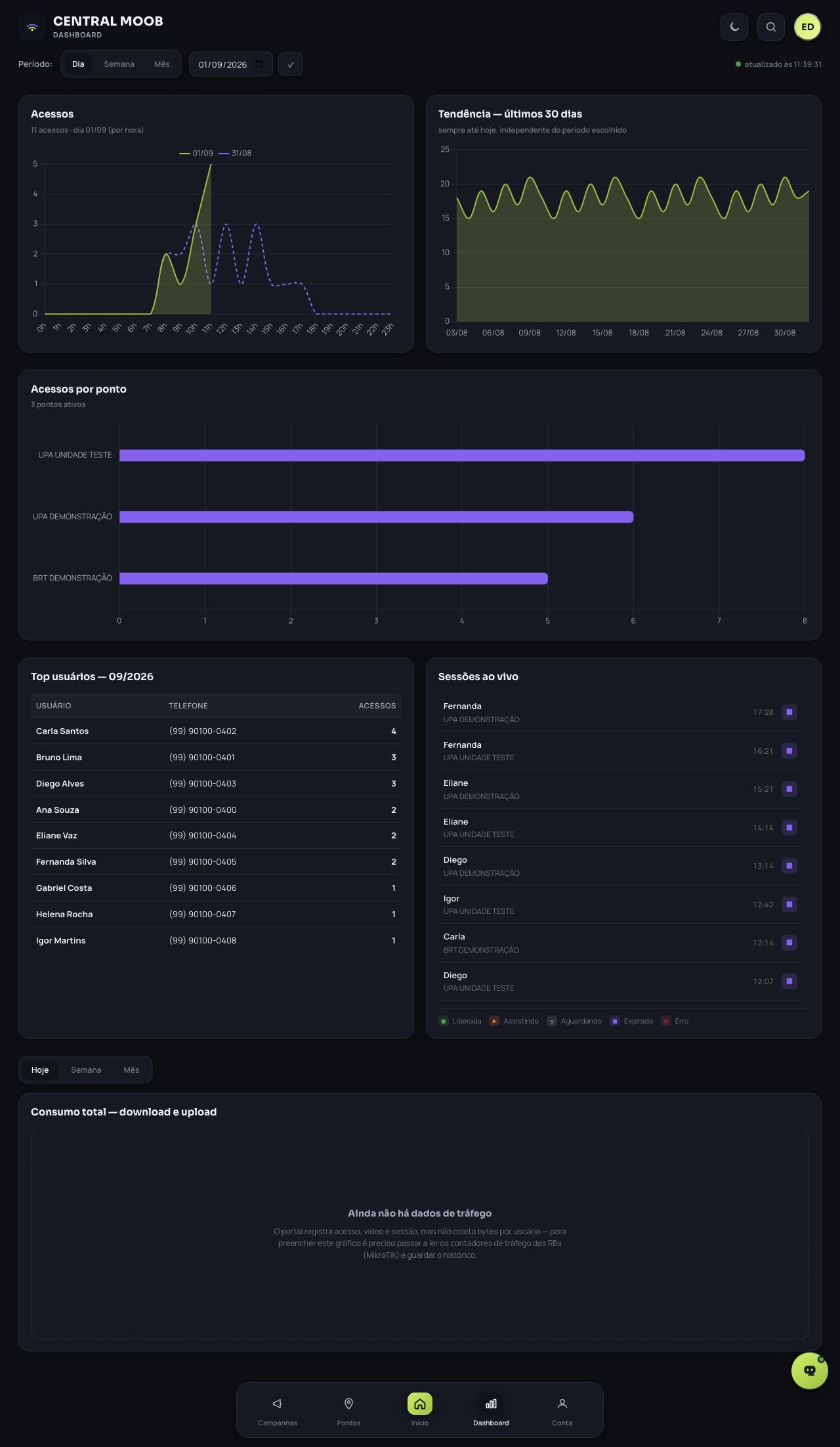Select the Mês period option at top
This screenshot has height=1447, width=840.
(x=161, y=64)
